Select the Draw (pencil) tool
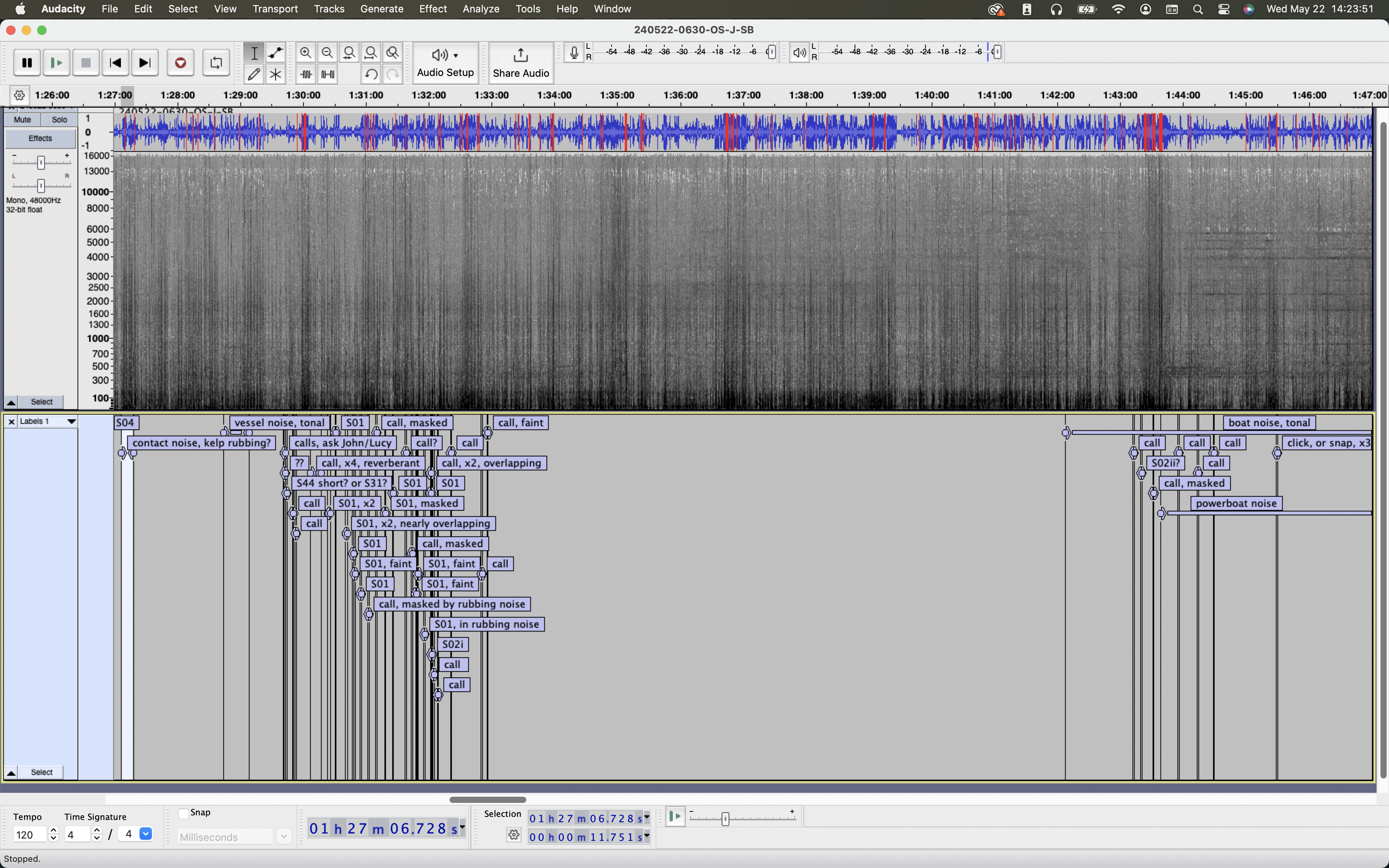1389x868 pixels. tap(254, 74)
